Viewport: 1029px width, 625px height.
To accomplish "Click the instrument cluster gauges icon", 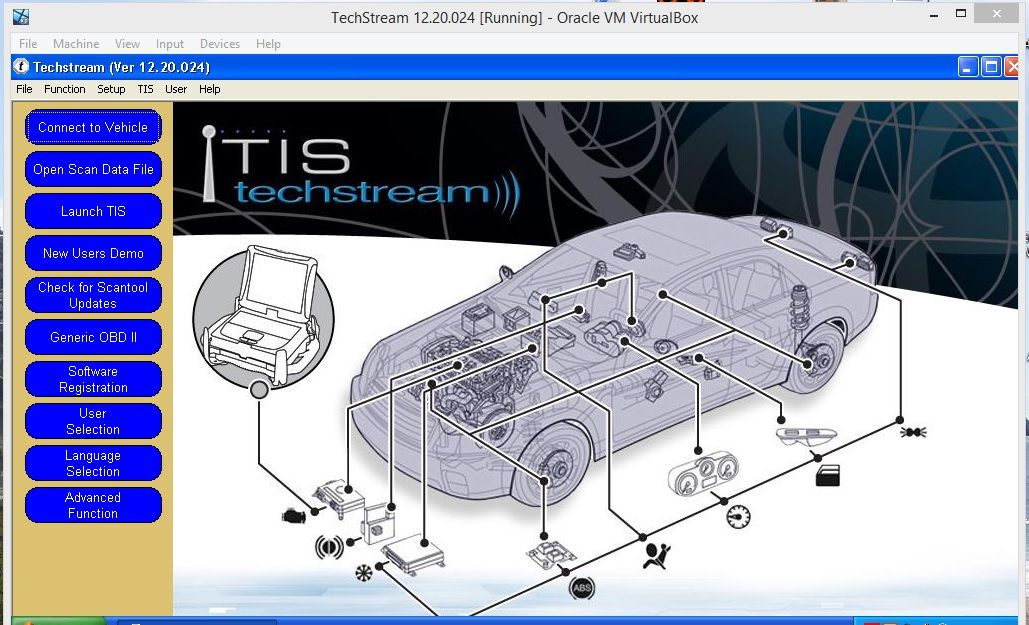I will [703, 473].
